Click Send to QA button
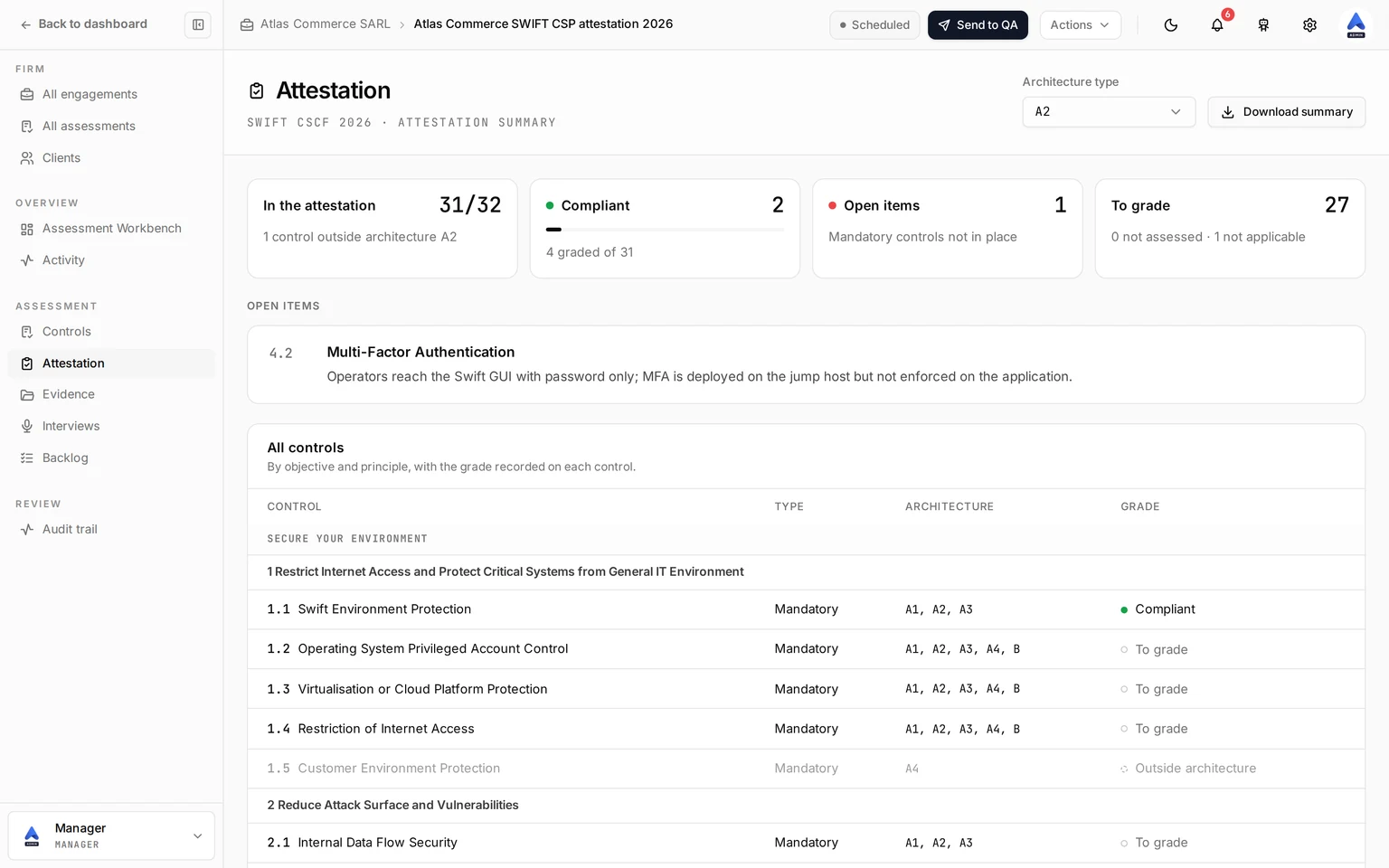Image resolution: width=1389 pixels, height=868 pixels. point(978,25)
